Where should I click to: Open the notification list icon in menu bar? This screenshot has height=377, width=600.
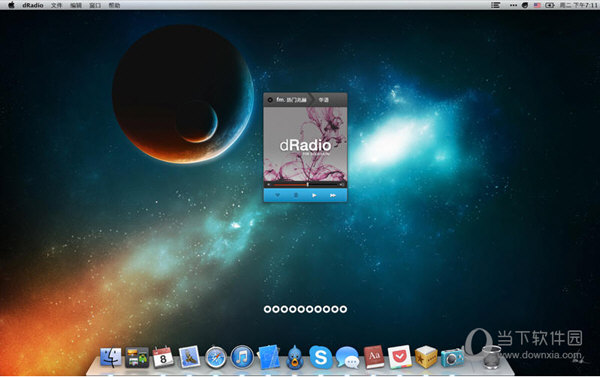[496, 5]
